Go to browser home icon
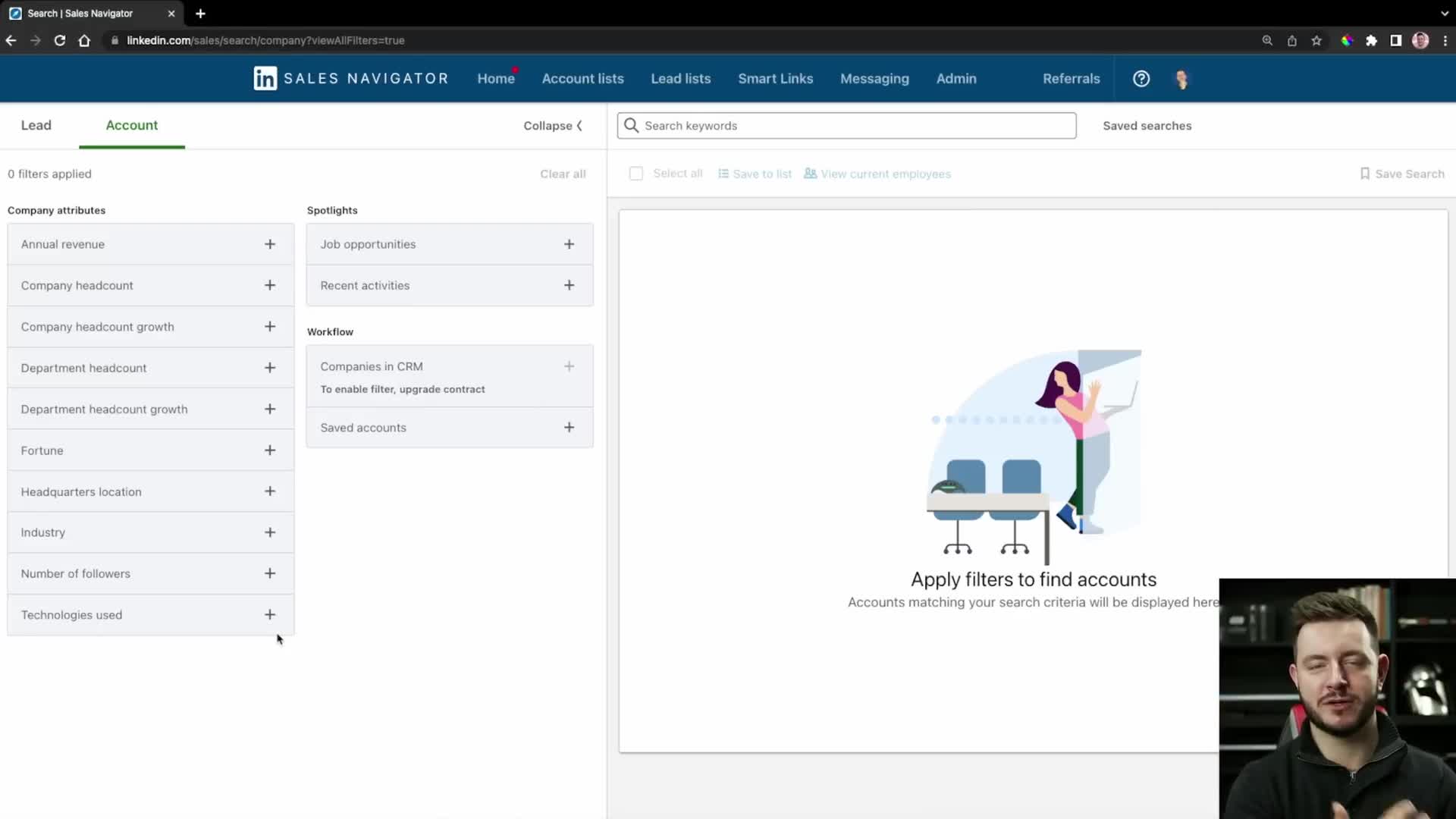1456x819 pixels. [x=84, y=41]
